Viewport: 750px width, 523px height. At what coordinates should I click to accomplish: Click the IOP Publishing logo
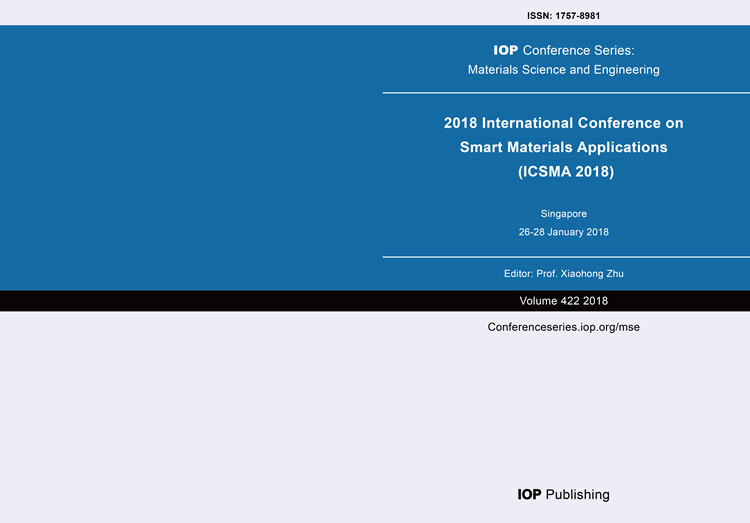(x=563, y=494)
